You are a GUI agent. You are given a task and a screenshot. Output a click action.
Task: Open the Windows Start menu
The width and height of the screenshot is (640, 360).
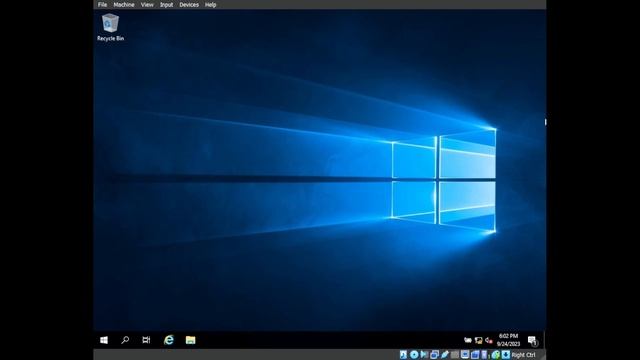[x=104, y=340]
